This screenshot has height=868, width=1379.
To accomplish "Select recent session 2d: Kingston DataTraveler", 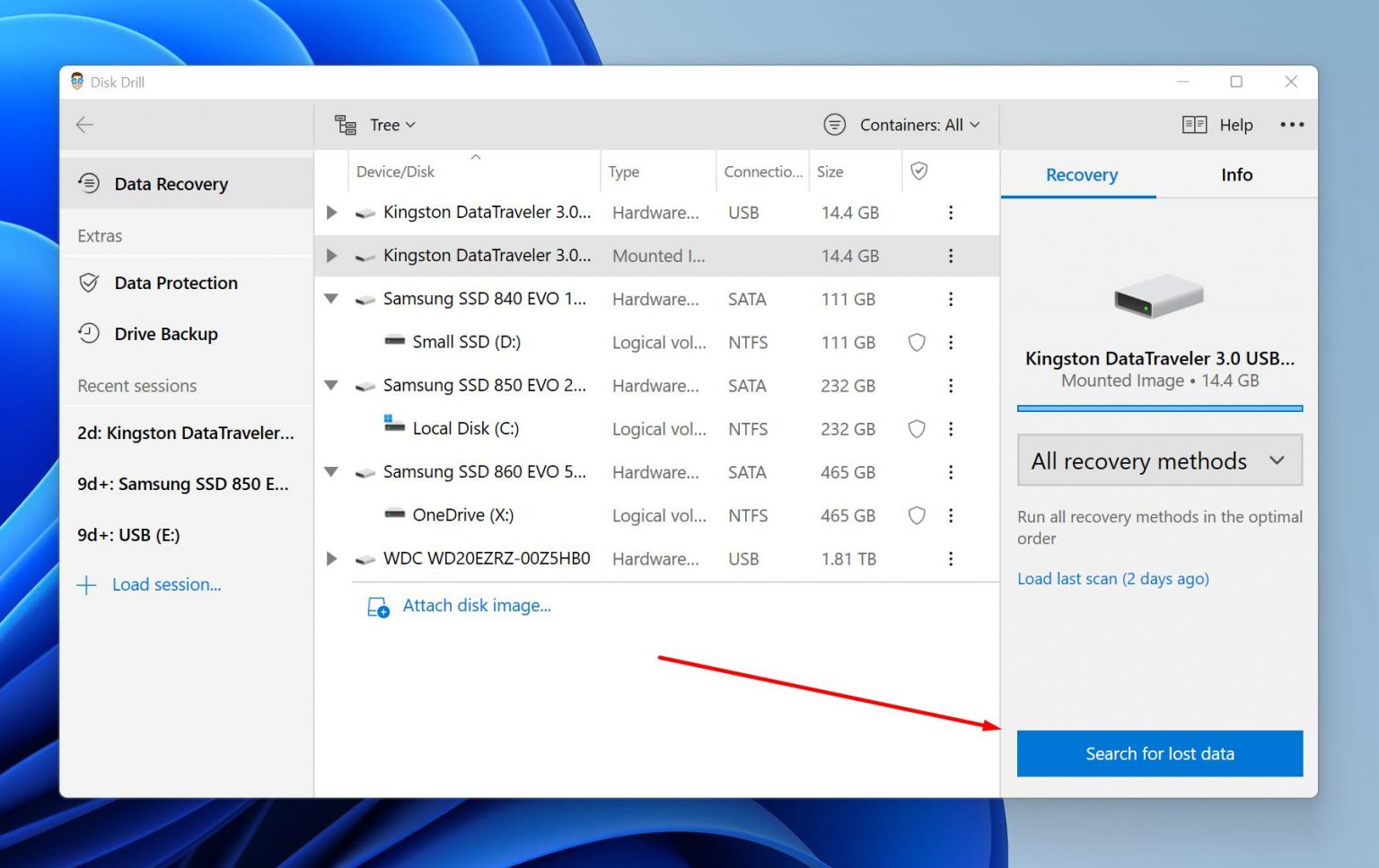I will (x=185, y=433).
